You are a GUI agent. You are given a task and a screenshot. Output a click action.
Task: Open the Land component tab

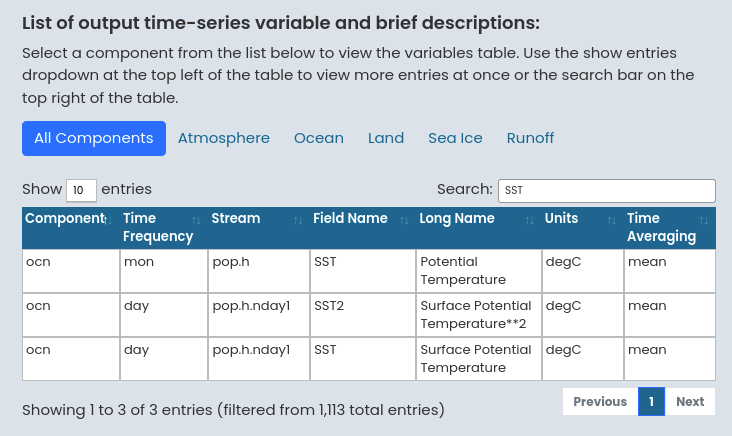coord(386,138)
